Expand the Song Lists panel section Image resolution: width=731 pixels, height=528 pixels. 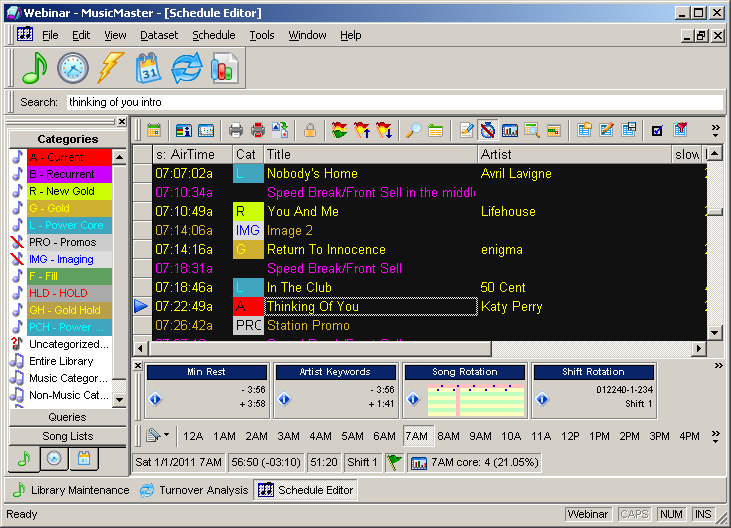click(68, 436)
